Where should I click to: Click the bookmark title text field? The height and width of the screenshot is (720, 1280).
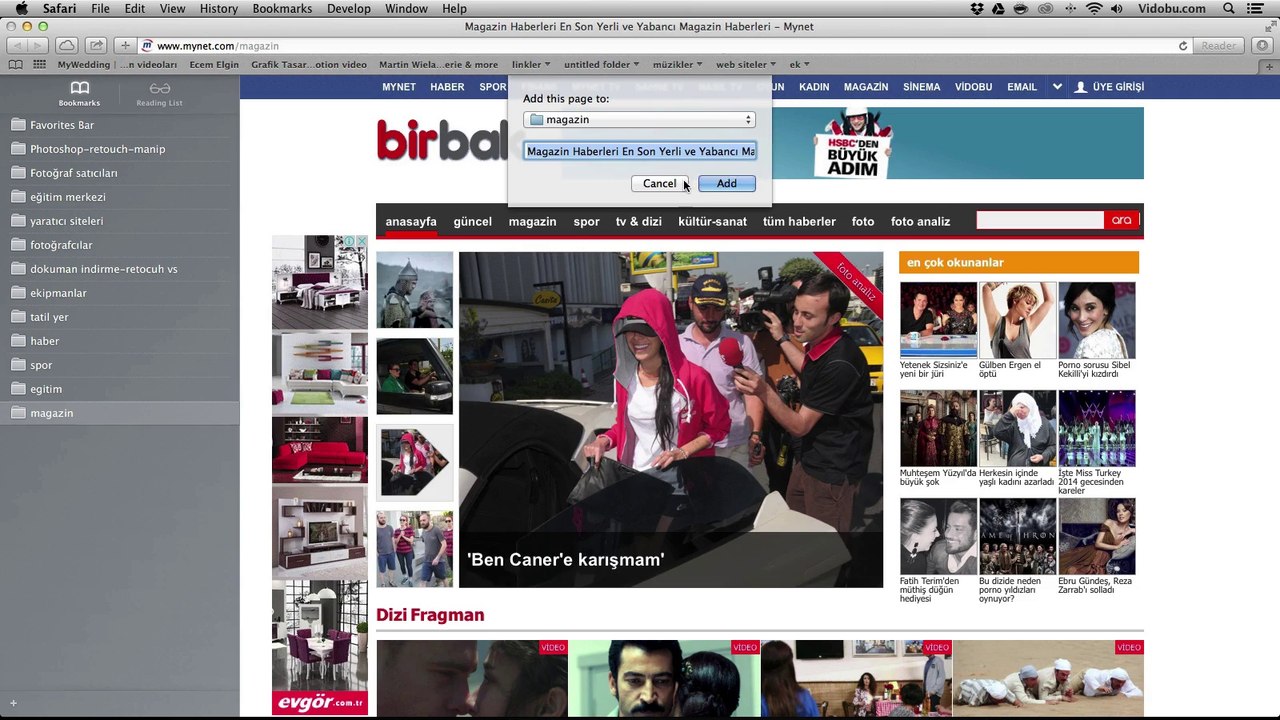tap(640, 152)
